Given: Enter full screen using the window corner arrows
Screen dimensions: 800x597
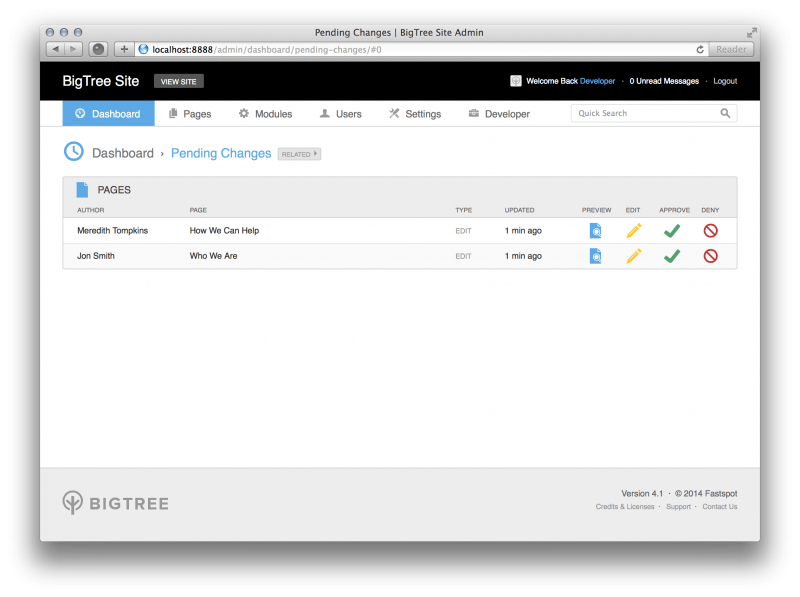Looking at the screenshot, I should [751, 33].
